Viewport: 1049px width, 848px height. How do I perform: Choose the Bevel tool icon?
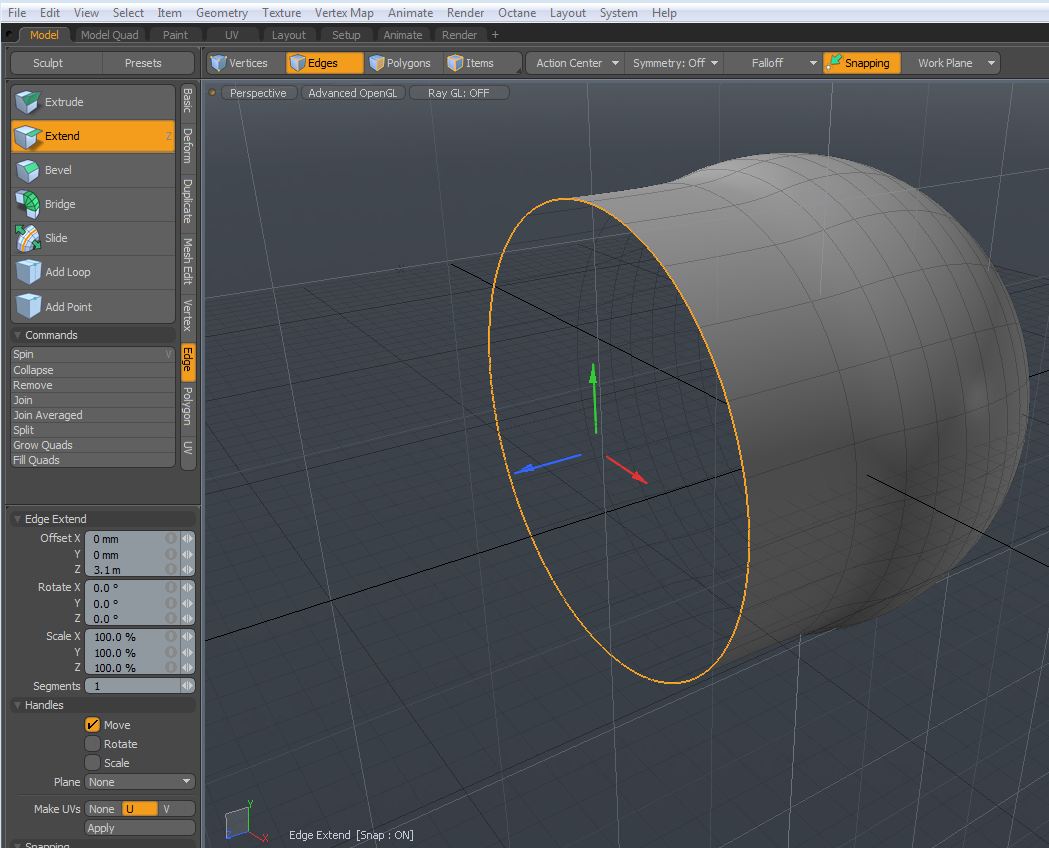[x=27, y=171]
